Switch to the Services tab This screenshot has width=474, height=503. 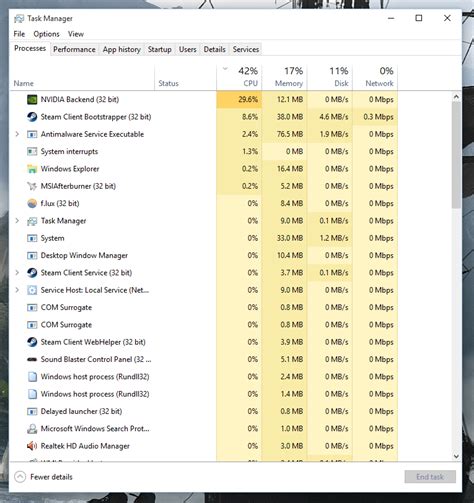[x=246, y=49]
